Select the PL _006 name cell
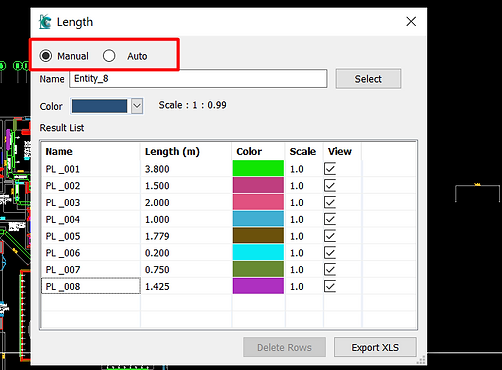The image size is (502, 370). pyautogui.click(x=91, y=253)
